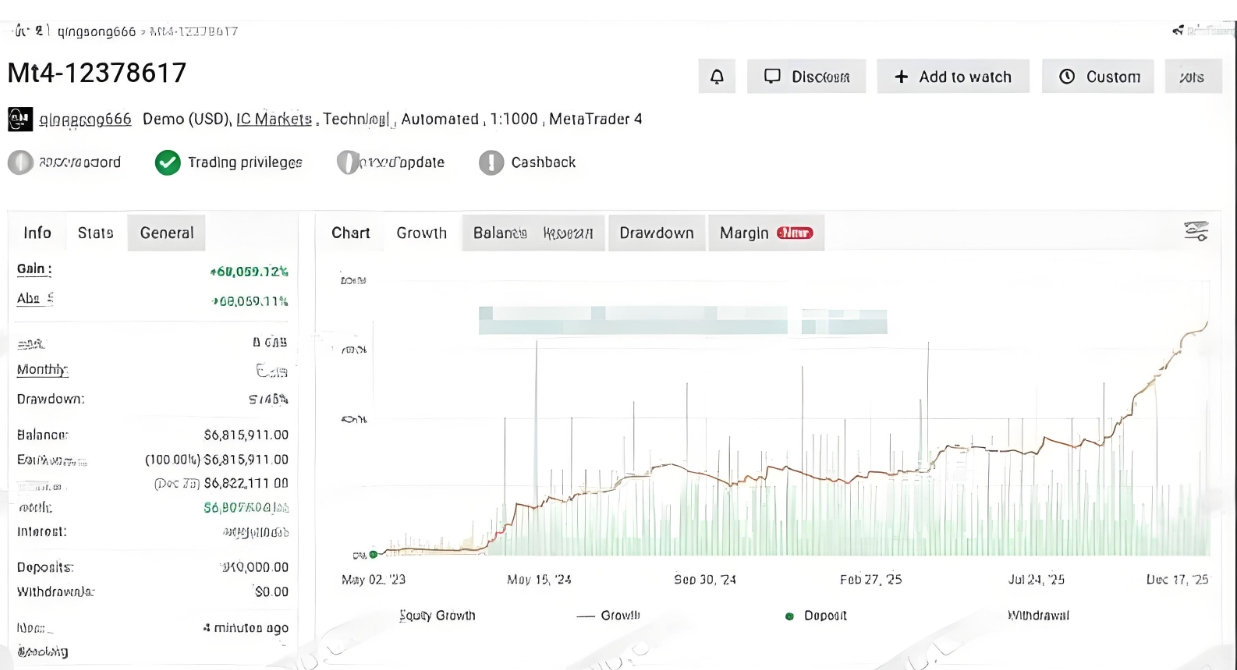Open the Custom time range dropdown
The height and width of the screenshot is (670, 1237).
tap(1098, 77)
